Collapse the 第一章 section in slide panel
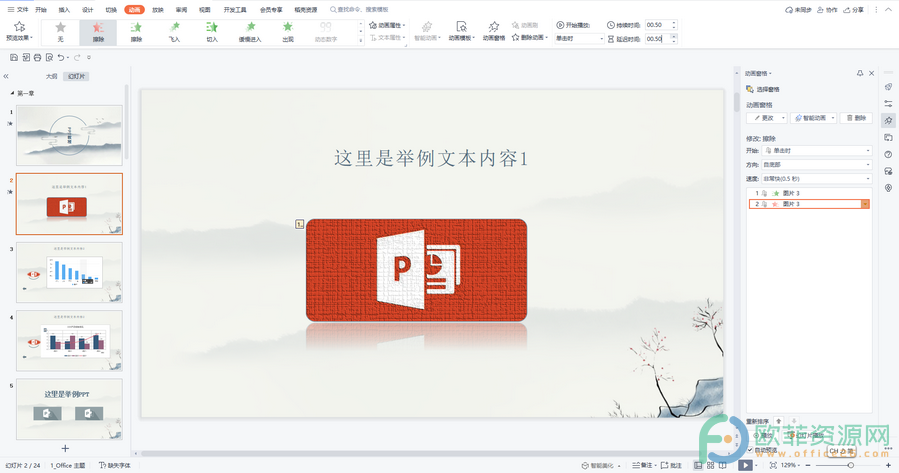 12,93
